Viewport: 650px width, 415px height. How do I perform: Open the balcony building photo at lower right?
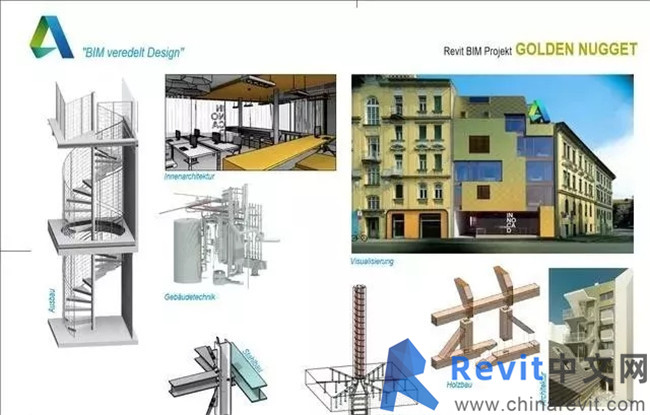click(591, 337)
